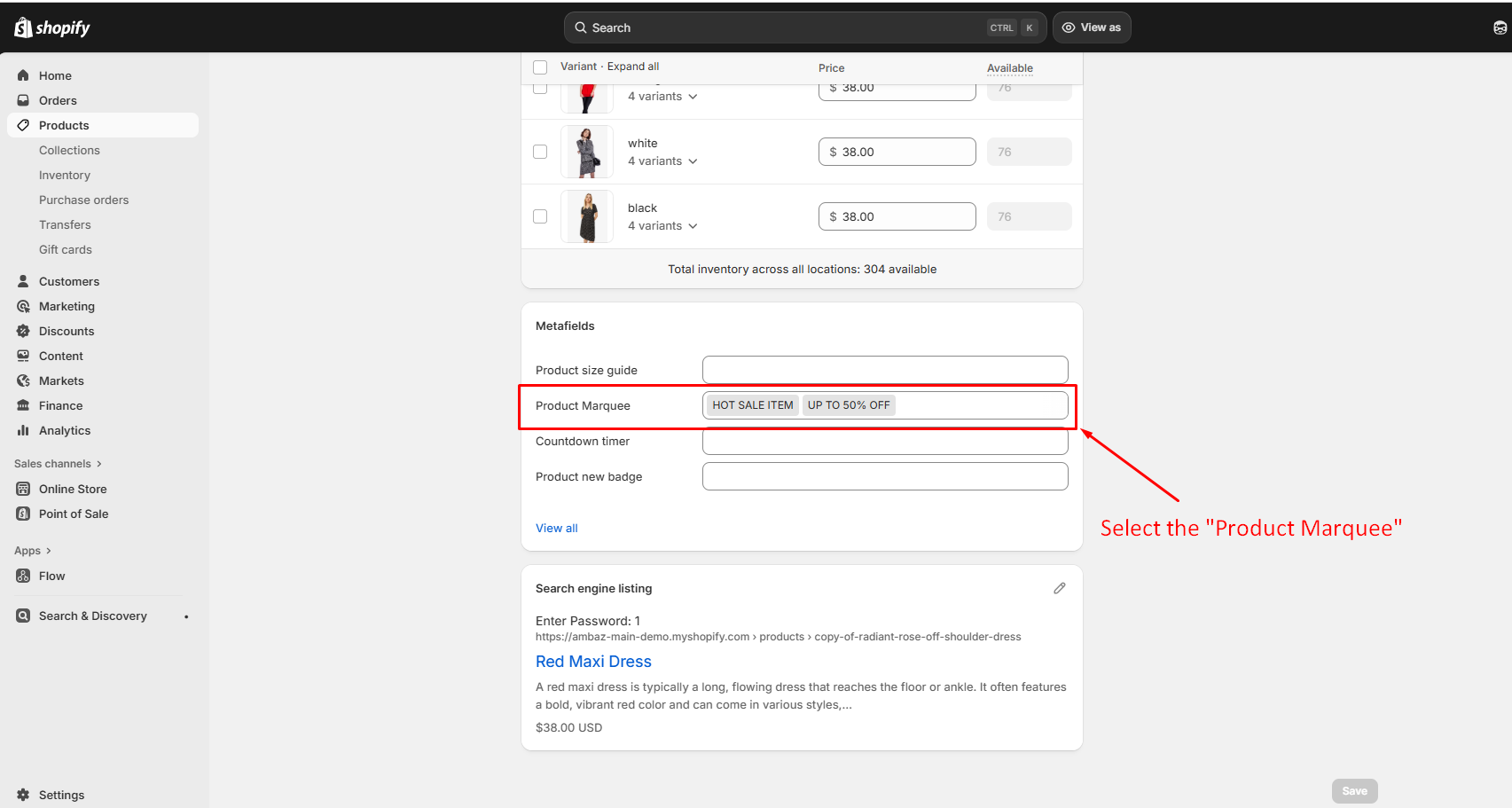Expand the black 4 variants dropdown
1512x808 pixels.
pos(662,226)
